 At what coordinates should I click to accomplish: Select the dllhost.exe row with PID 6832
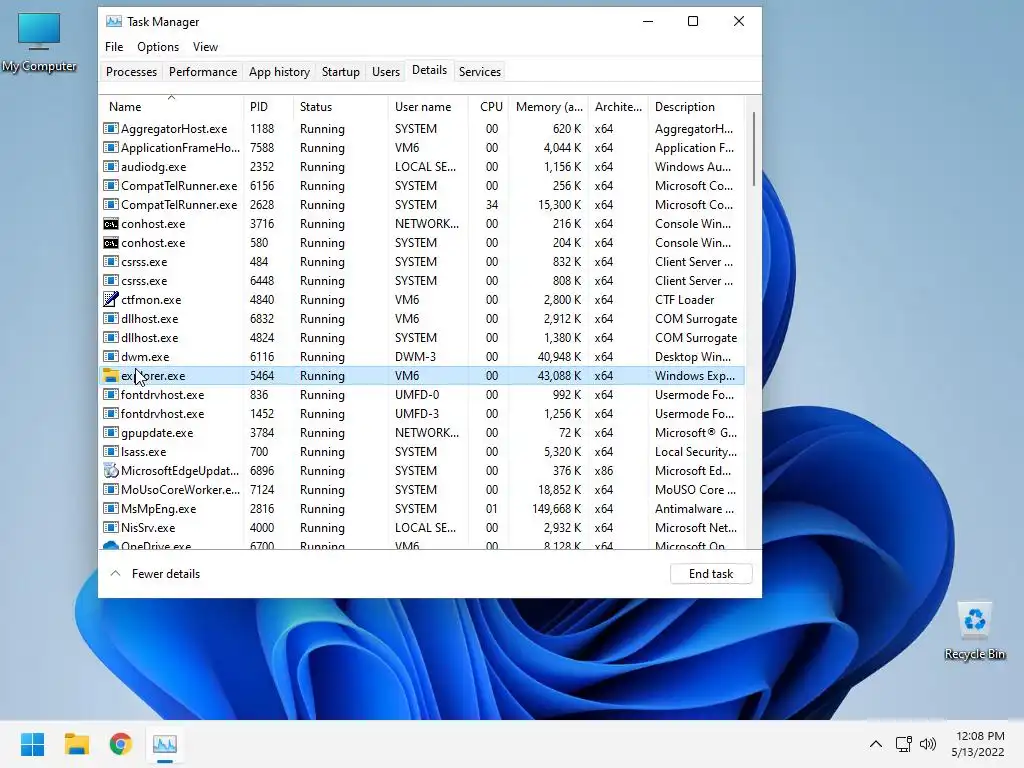(x=422, y=319)
